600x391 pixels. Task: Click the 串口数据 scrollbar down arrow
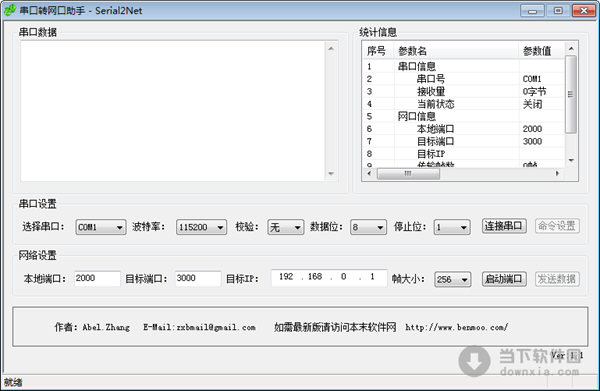[331, 174]
